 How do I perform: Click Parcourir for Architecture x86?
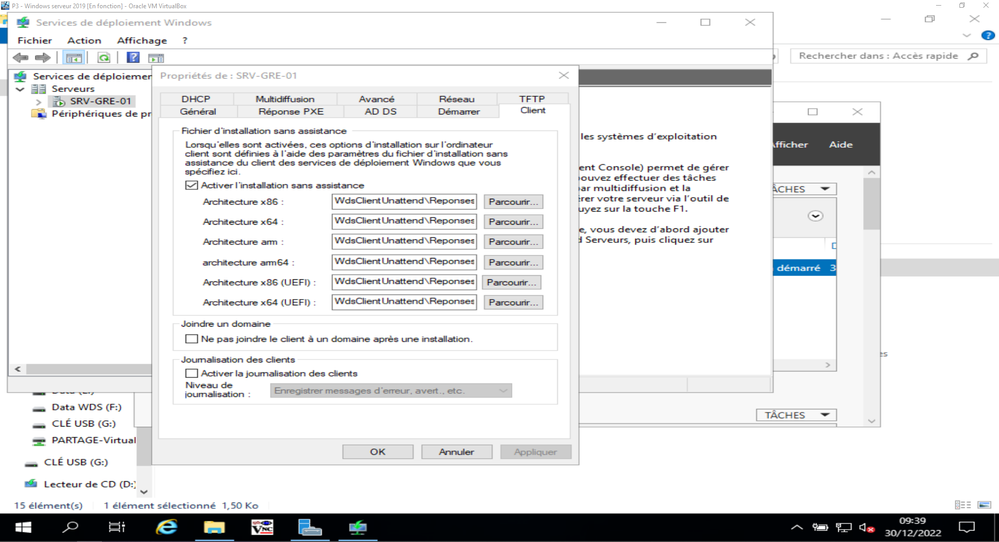tap(514, 202)
